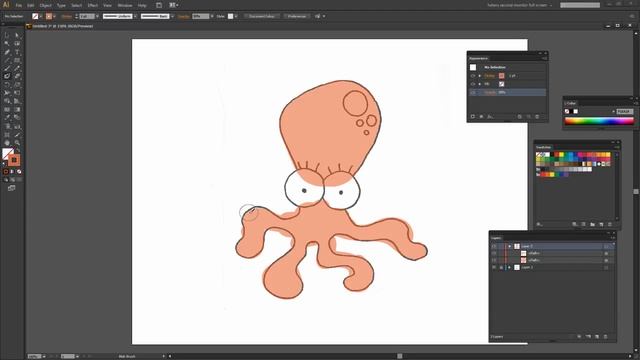The height and width of the screenshot is (360, 640).
Task: Toggle visibility of Layer 2
Action: click(494, 246)
